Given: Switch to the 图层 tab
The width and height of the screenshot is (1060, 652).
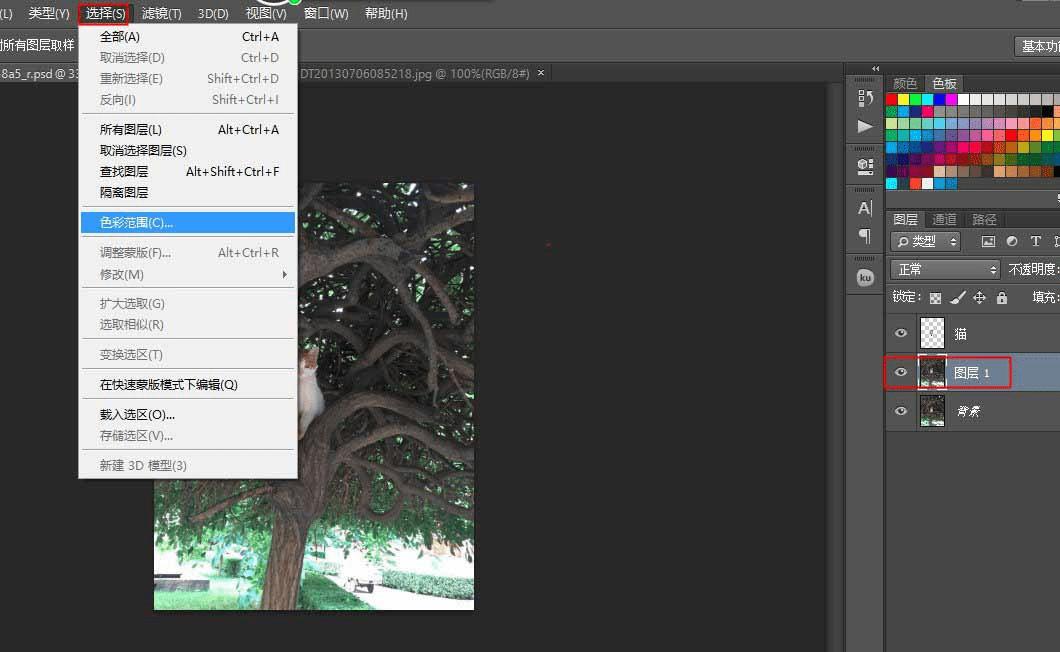Looking at the screenshot, I should 905,219.
